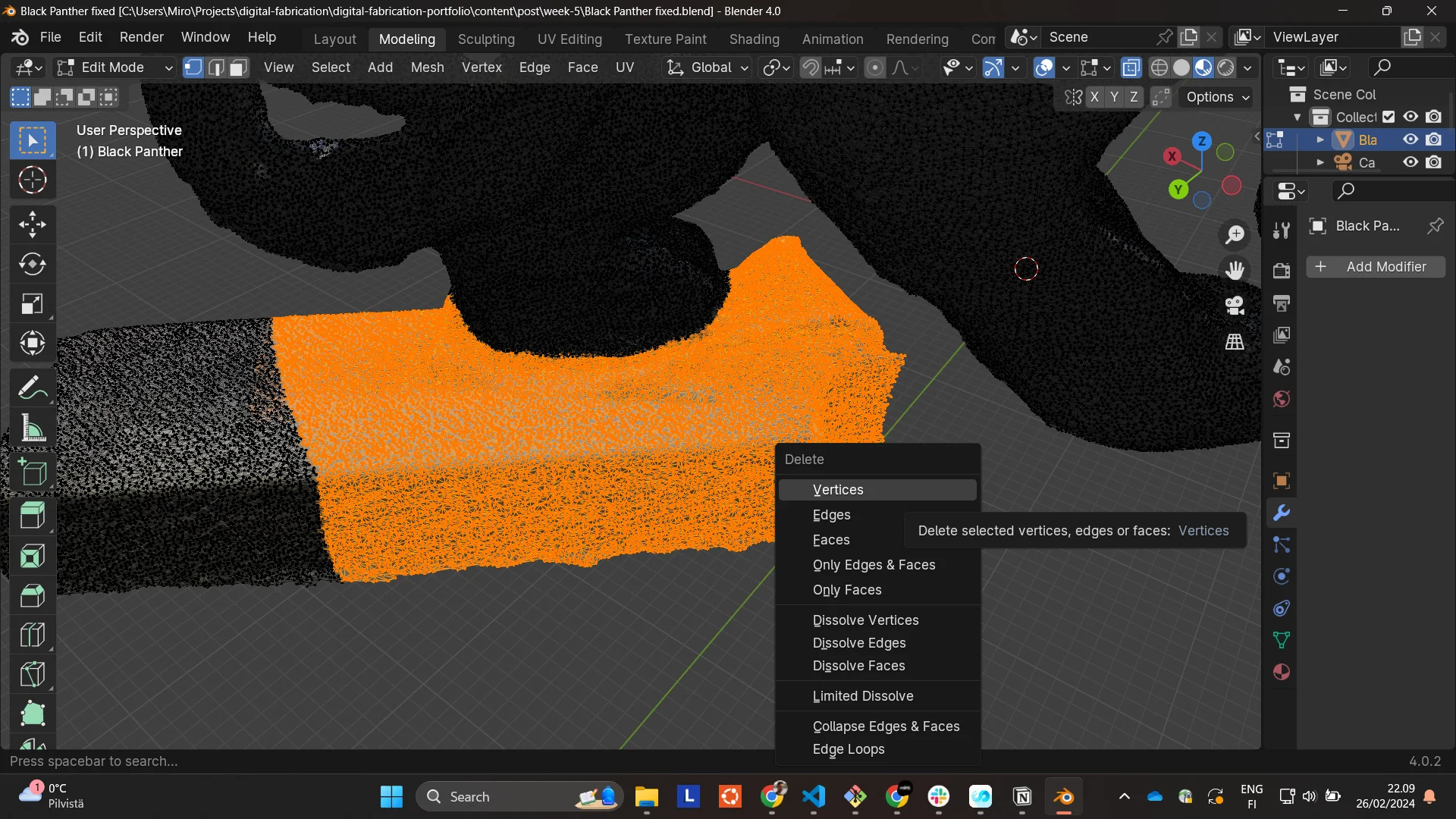Uncheck the Collection exclude checkbox
Screen dimensions: 1456x819
[1389, 117]
